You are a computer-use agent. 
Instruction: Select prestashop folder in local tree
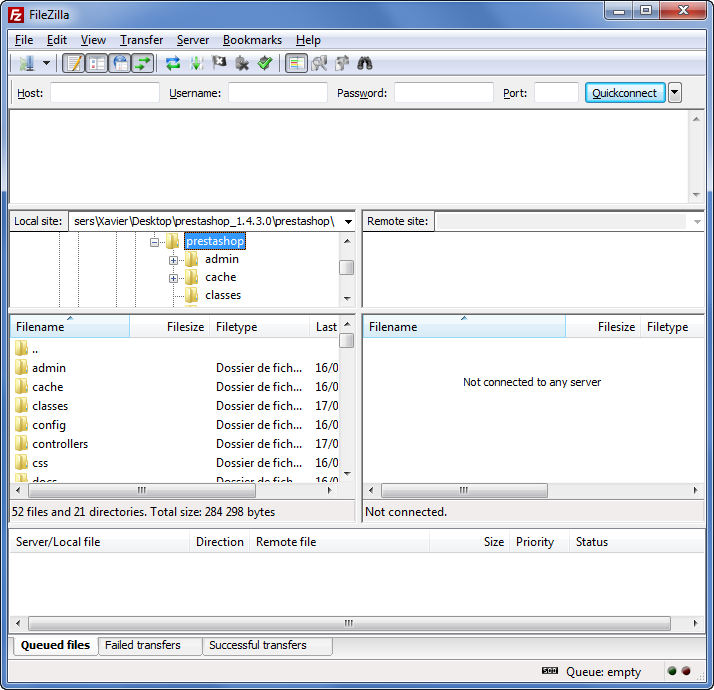[215, 241]
